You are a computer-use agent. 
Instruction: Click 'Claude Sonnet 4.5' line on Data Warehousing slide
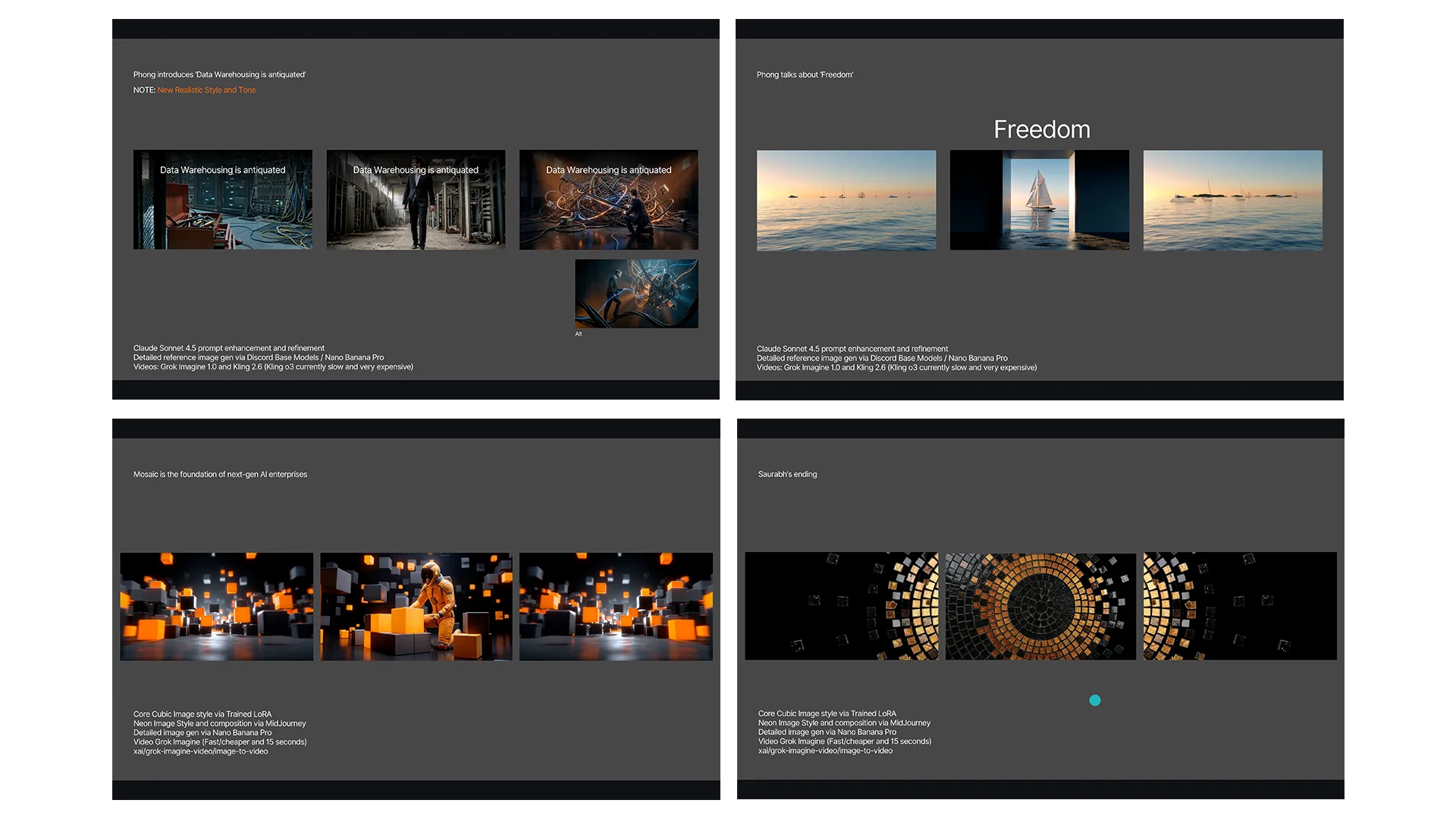(228, 348)
